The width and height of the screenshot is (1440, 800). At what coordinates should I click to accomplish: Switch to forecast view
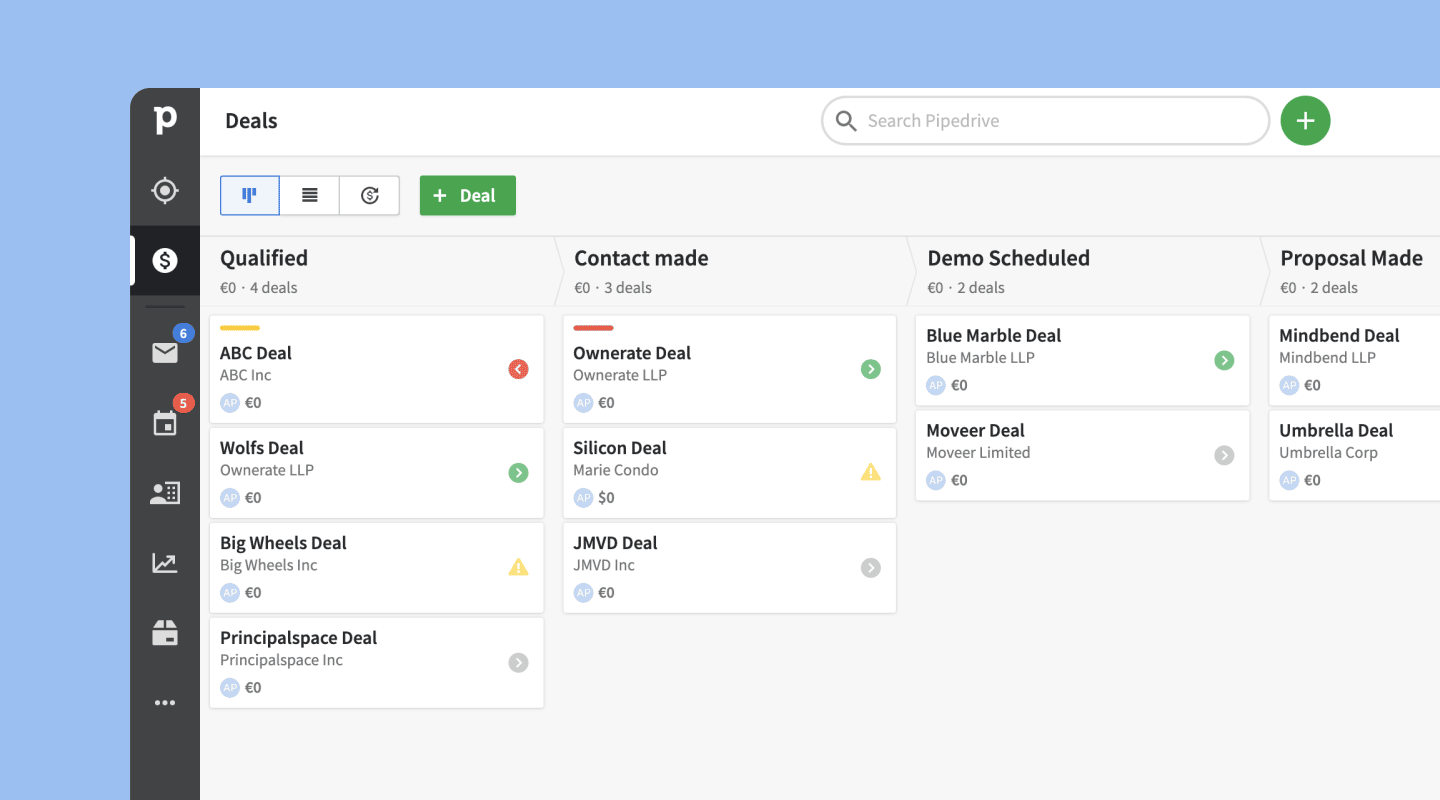(370, 196)
